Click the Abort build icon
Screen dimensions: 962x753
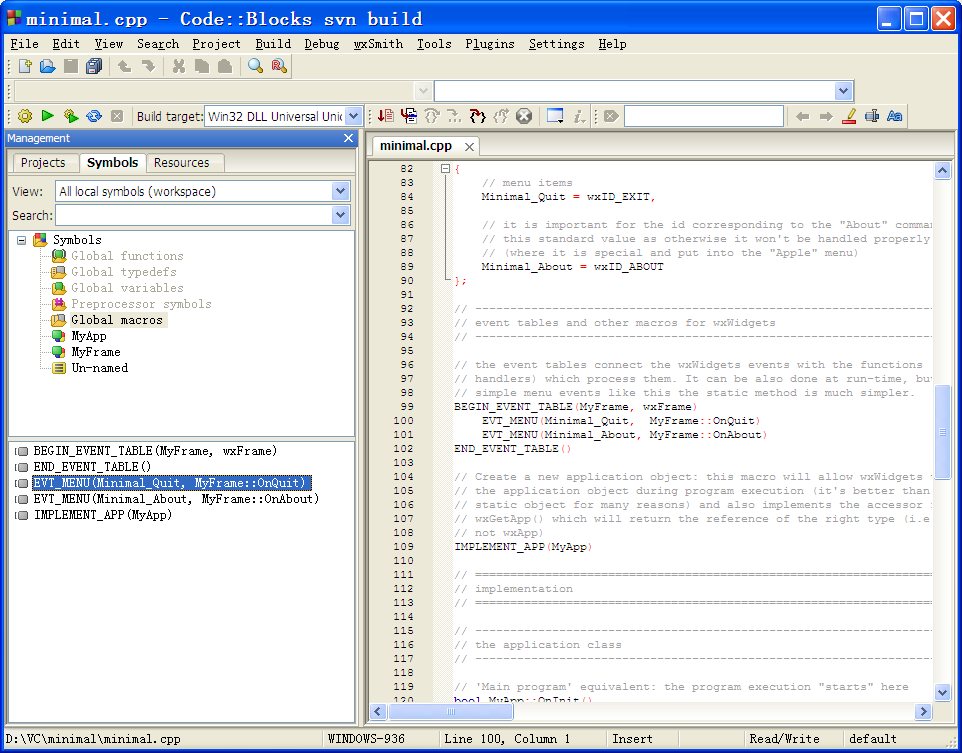click(x=117, y=116)
